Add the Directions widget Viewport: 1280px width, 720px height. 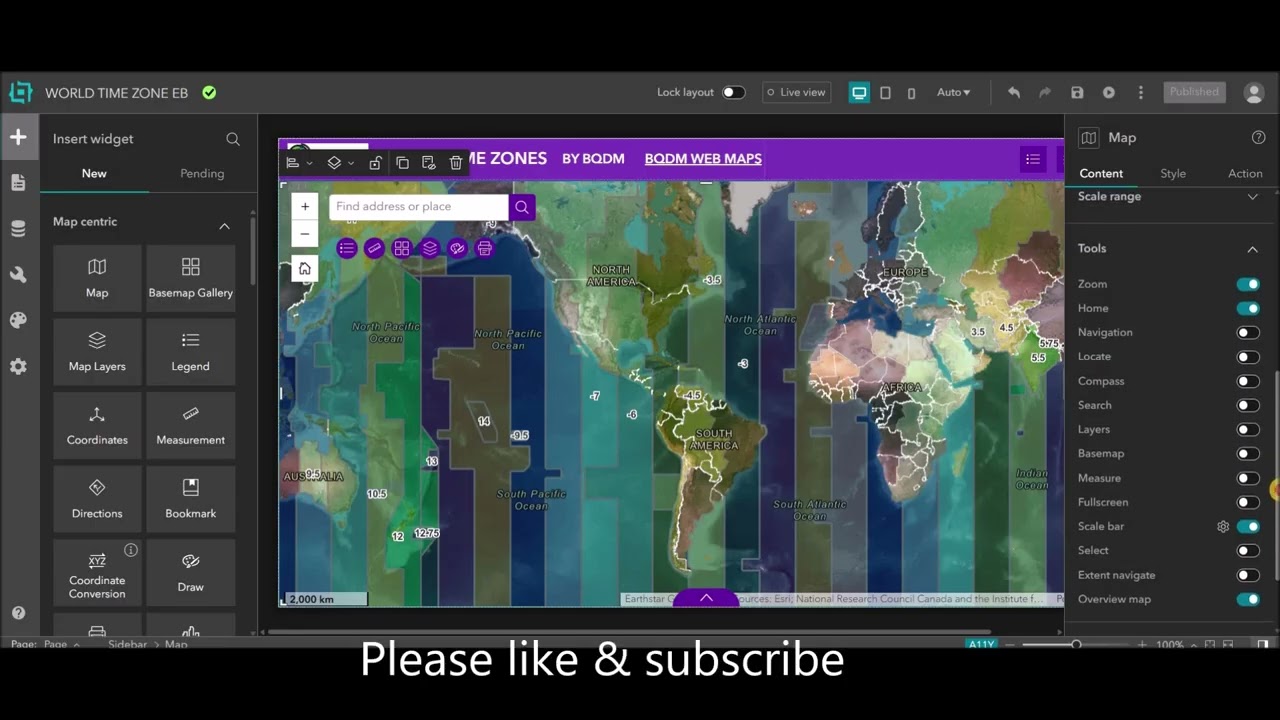97,499
